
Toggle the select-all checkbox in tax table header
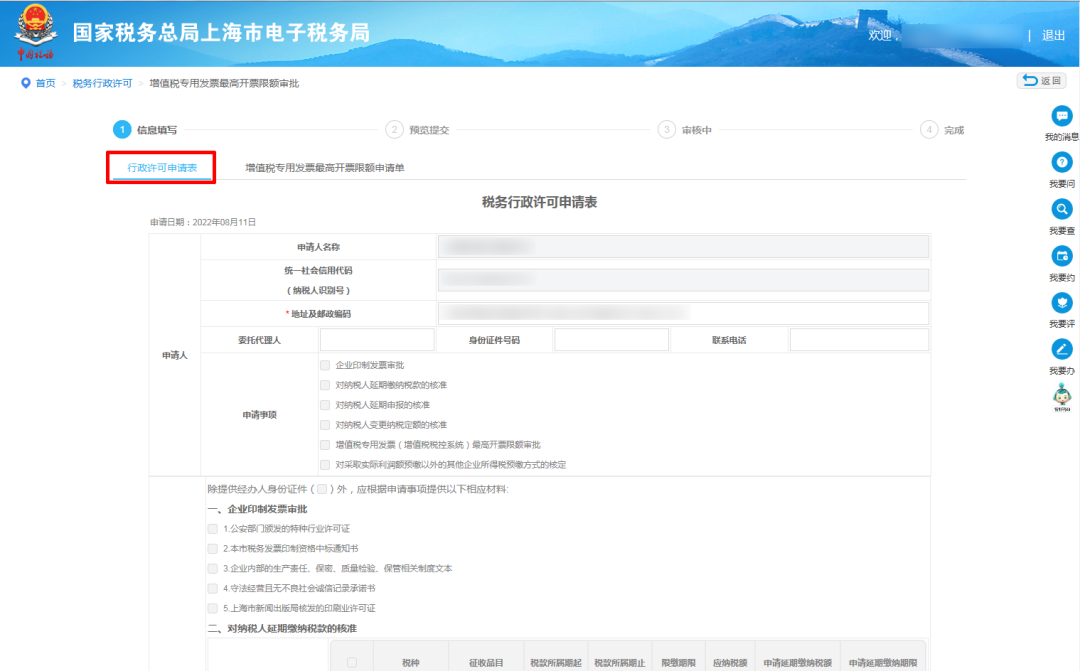pos(352,663)
